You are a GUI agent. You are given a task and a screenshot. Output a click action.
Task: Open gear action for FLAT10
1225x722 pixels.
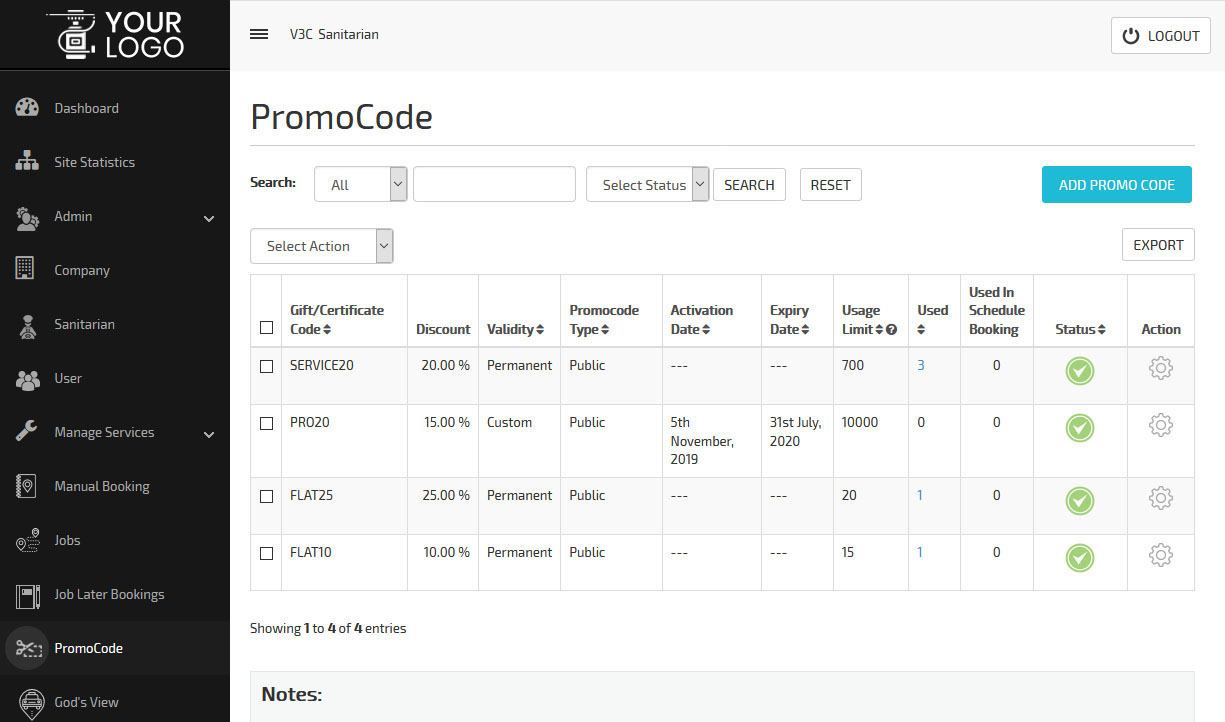pos(1160,555)
